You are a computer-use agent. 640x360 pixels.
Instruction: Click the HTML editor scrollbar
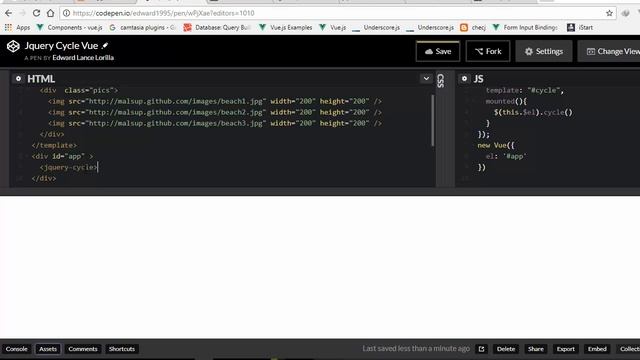[433, 120]
